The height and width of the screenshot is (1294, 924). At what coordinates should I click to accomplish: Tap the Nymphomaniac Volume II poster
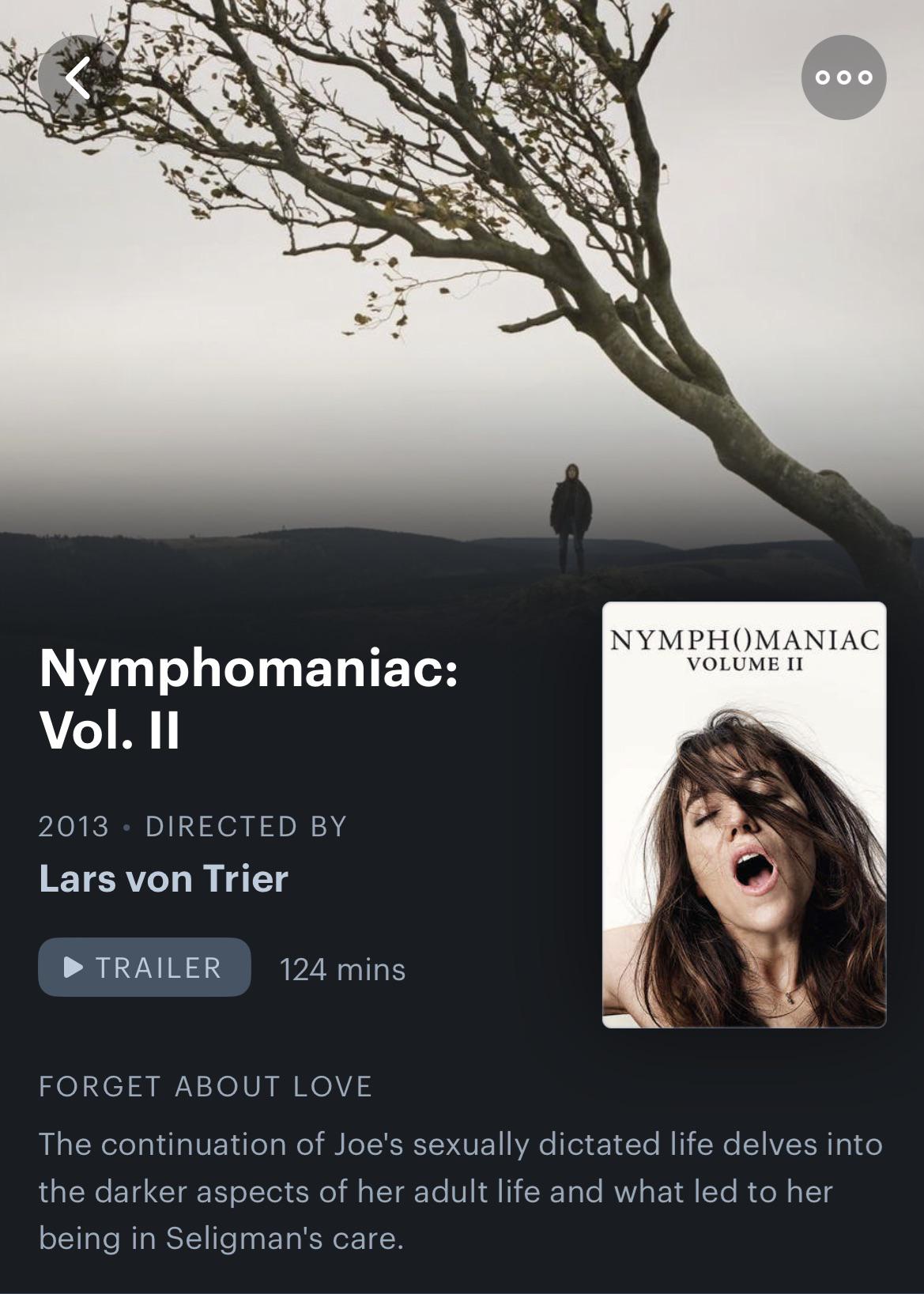pos(744,814)
